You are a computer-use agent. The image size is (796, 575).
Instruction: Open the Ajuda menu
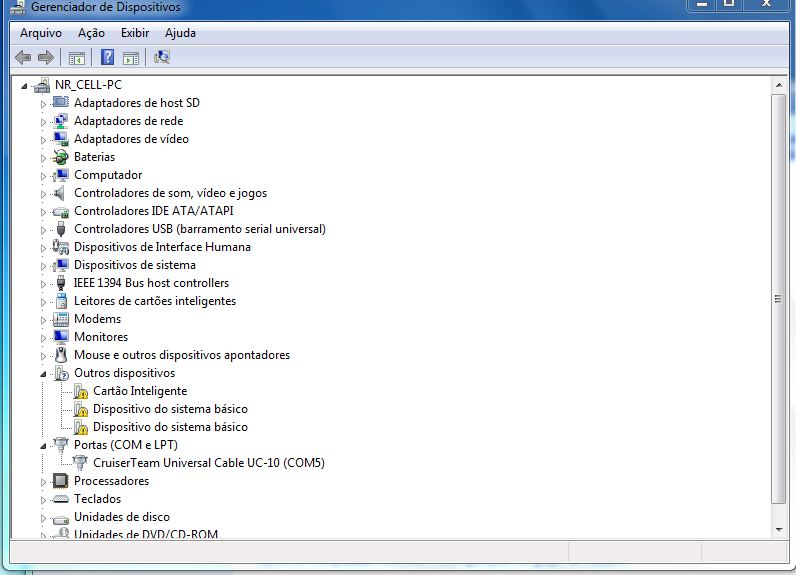pos(180,33)
